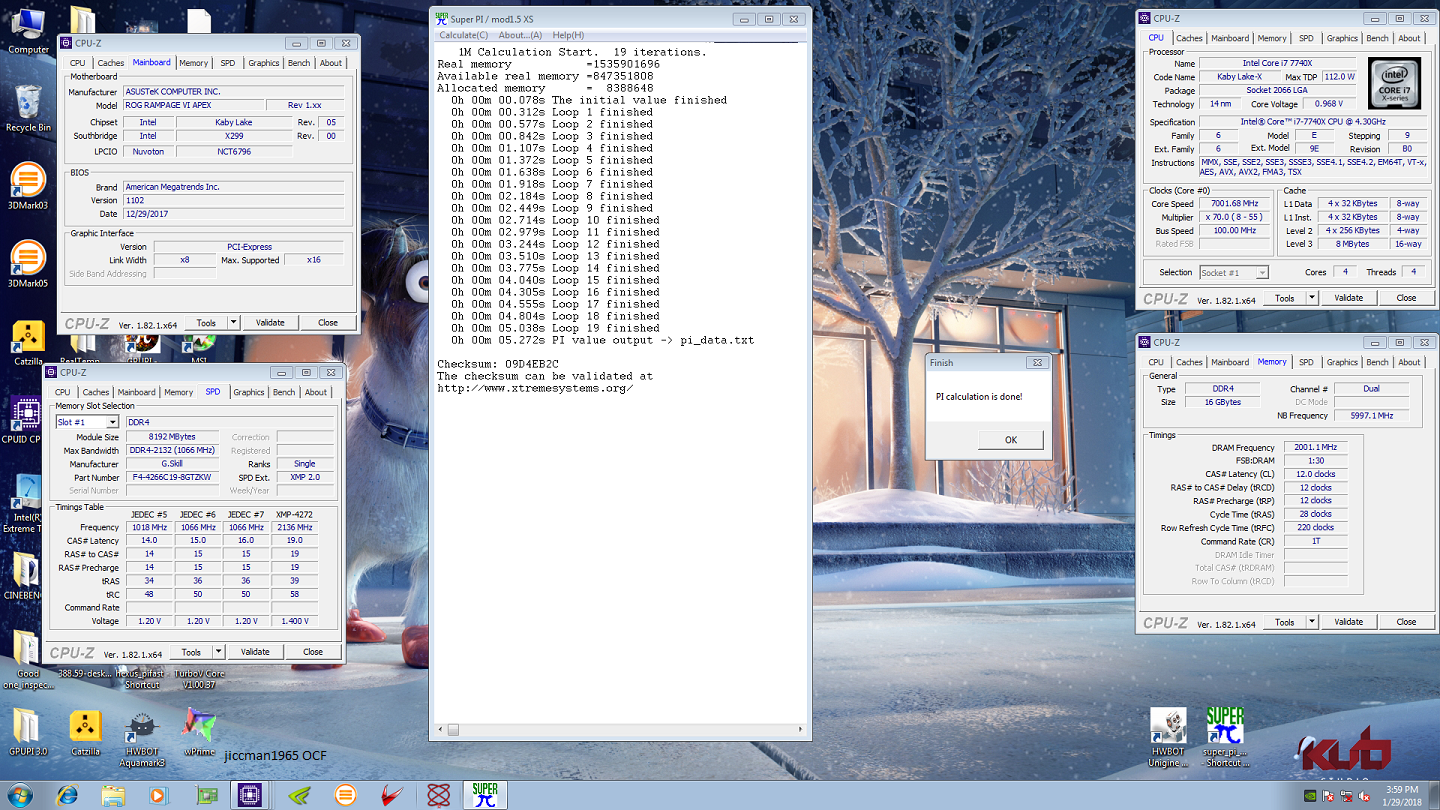This screenshot has width=1440, height=810.
Task: Click Validate in SPD CPU-Z window
Action: point(255,652)
